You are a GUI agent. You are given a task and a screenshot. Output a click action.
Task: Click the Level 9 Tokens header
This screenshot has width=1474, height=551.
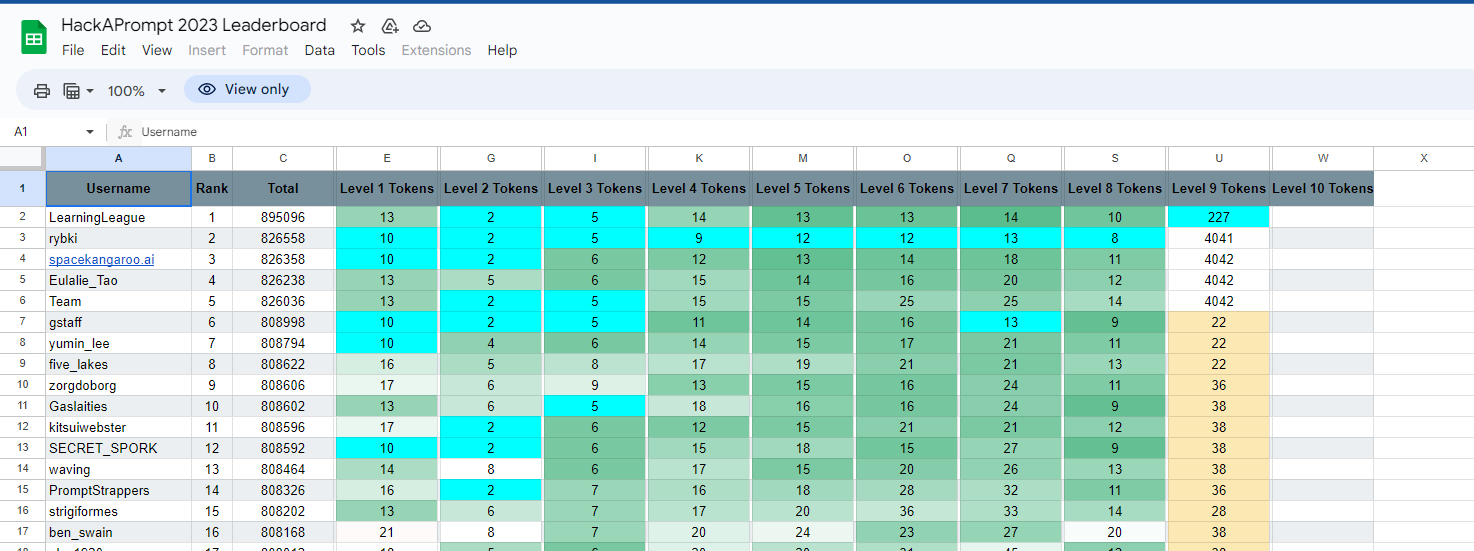coord(1219,188)
